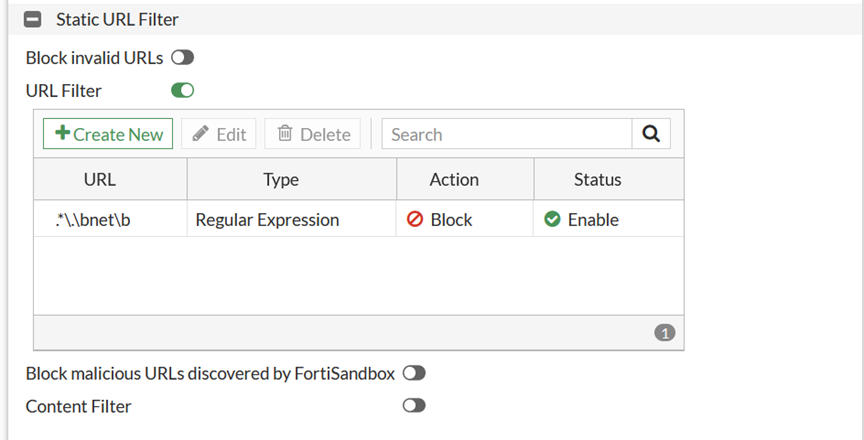Click the red Block action icon

pyautogui.click(x=415, y=219)
